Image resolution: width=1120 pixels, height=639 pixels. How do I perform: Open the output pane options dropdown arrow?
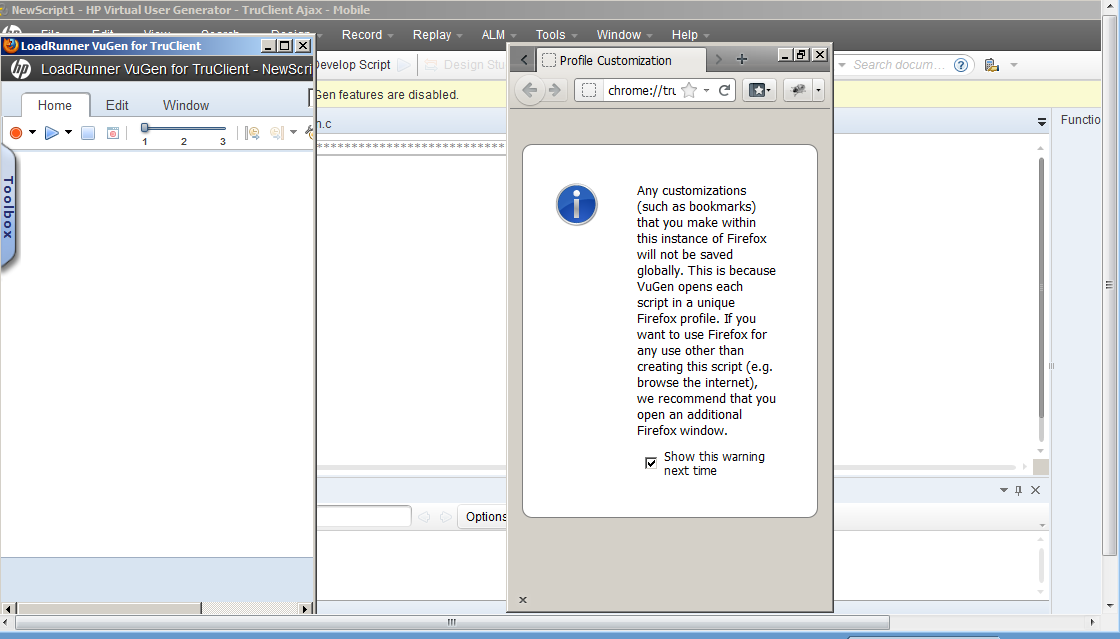tap(1004, 490)
